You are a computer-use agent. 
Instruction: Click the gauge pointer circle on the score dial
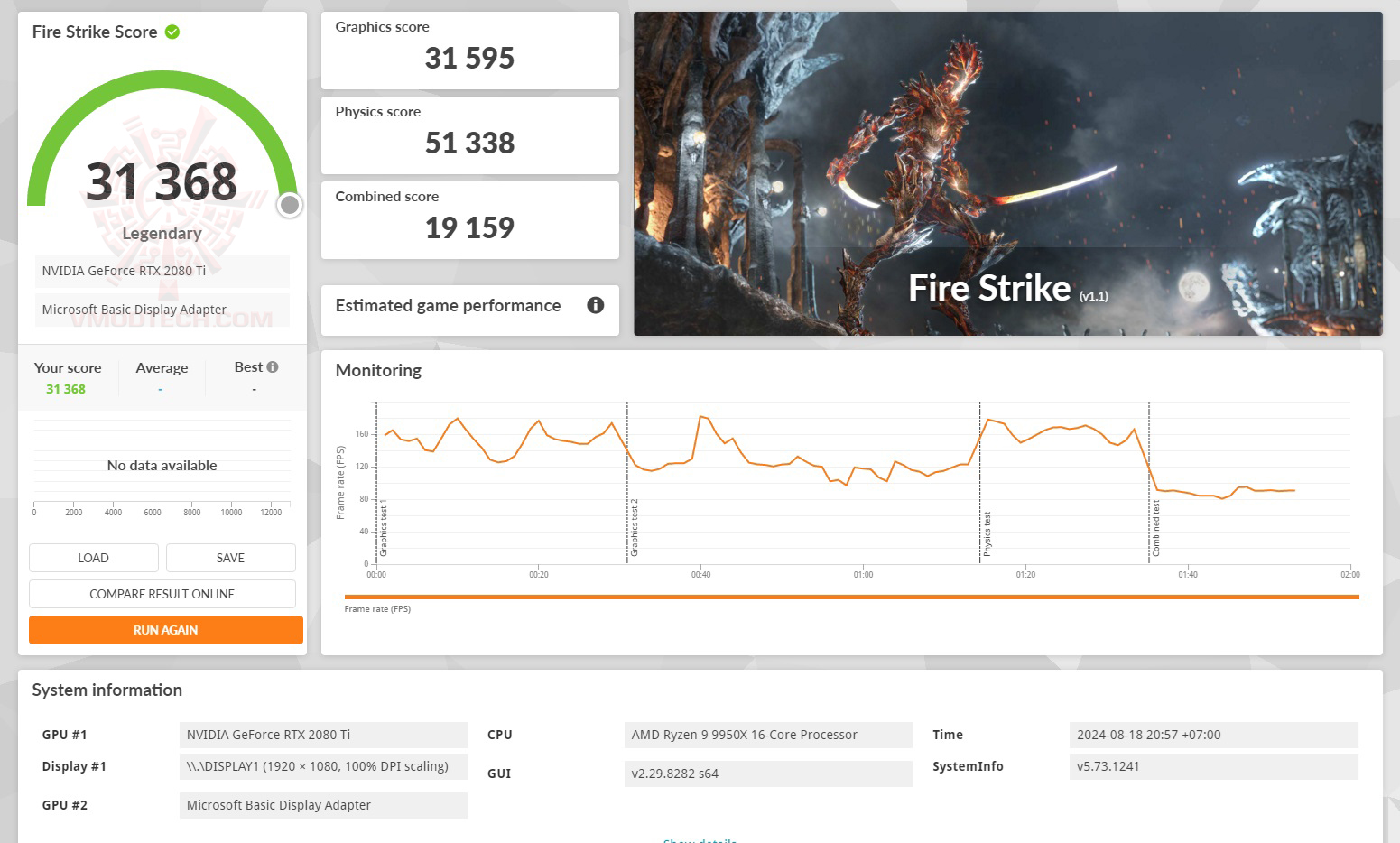(x=289, y=205)
